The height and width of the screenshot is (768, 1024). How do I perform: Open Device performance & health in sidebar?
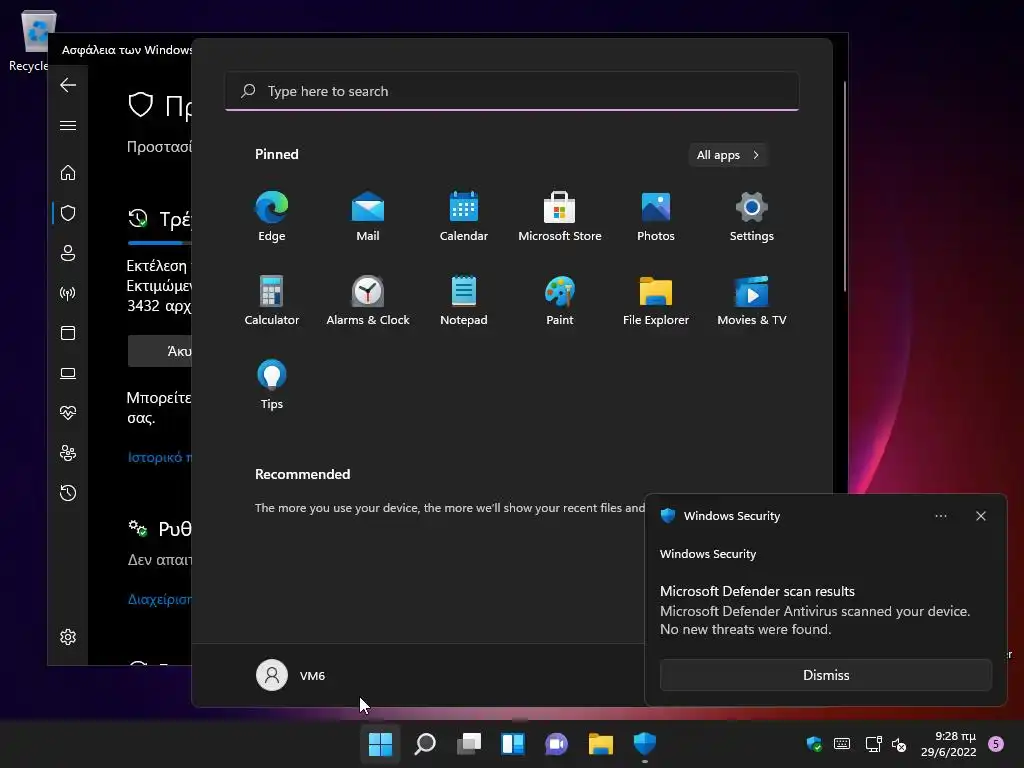[68, 413]
